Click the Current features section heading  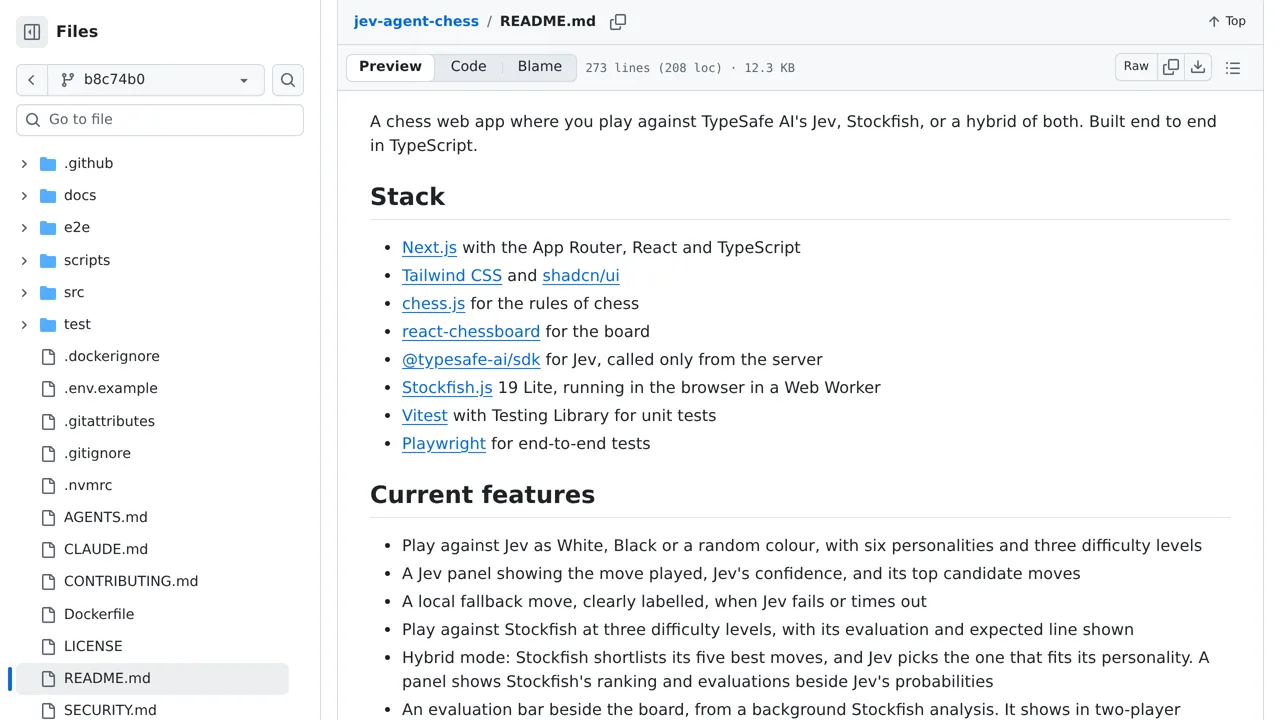[x=483, y=495]
